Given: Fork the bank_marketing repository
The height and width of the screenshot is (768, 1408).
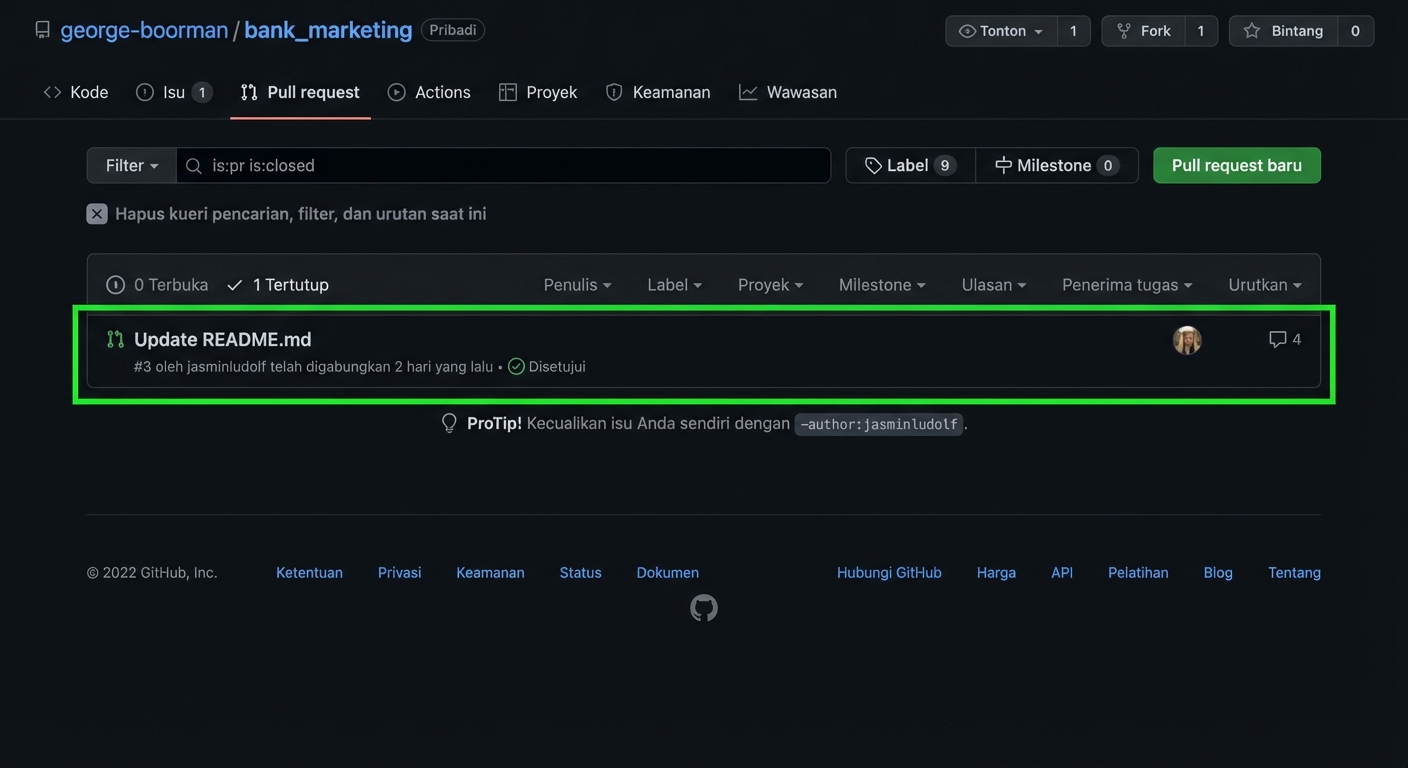Looking at the screenshot, I should point(1143,31).
